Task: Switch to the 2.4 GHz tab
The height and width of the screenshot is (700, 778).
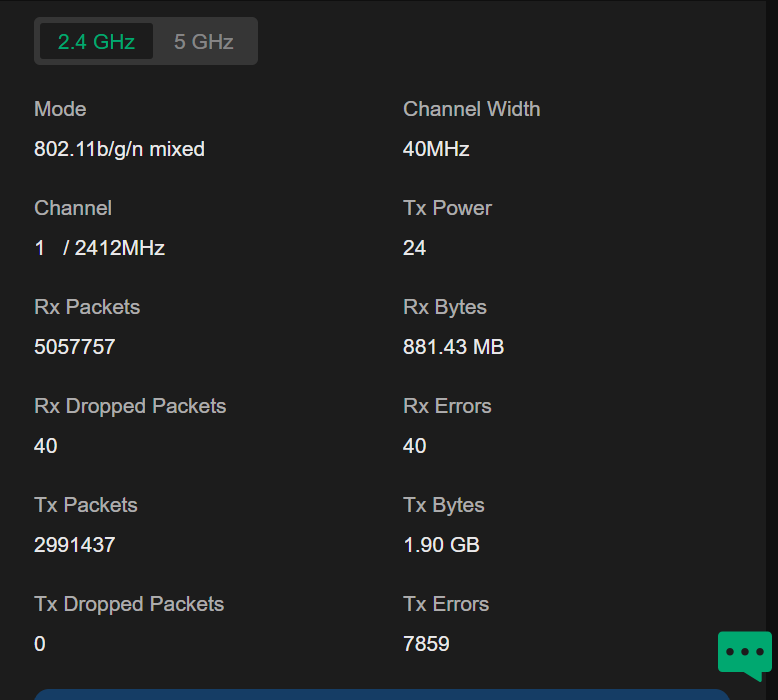Action: click(96, 42)
